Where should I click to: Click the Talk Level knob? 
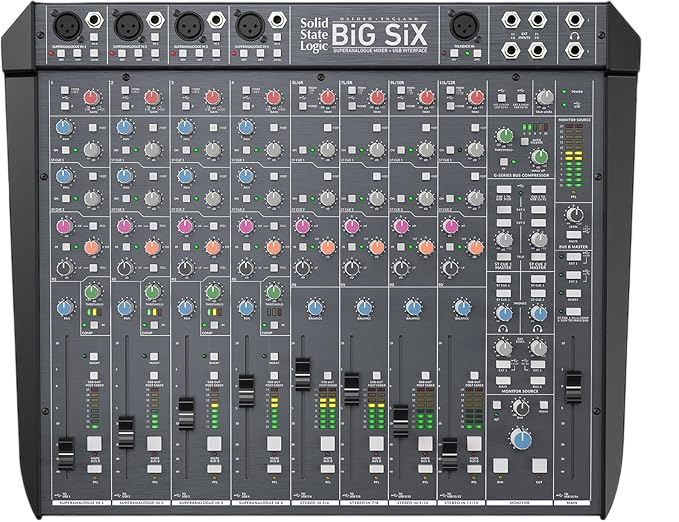click(x=544, y=97)
